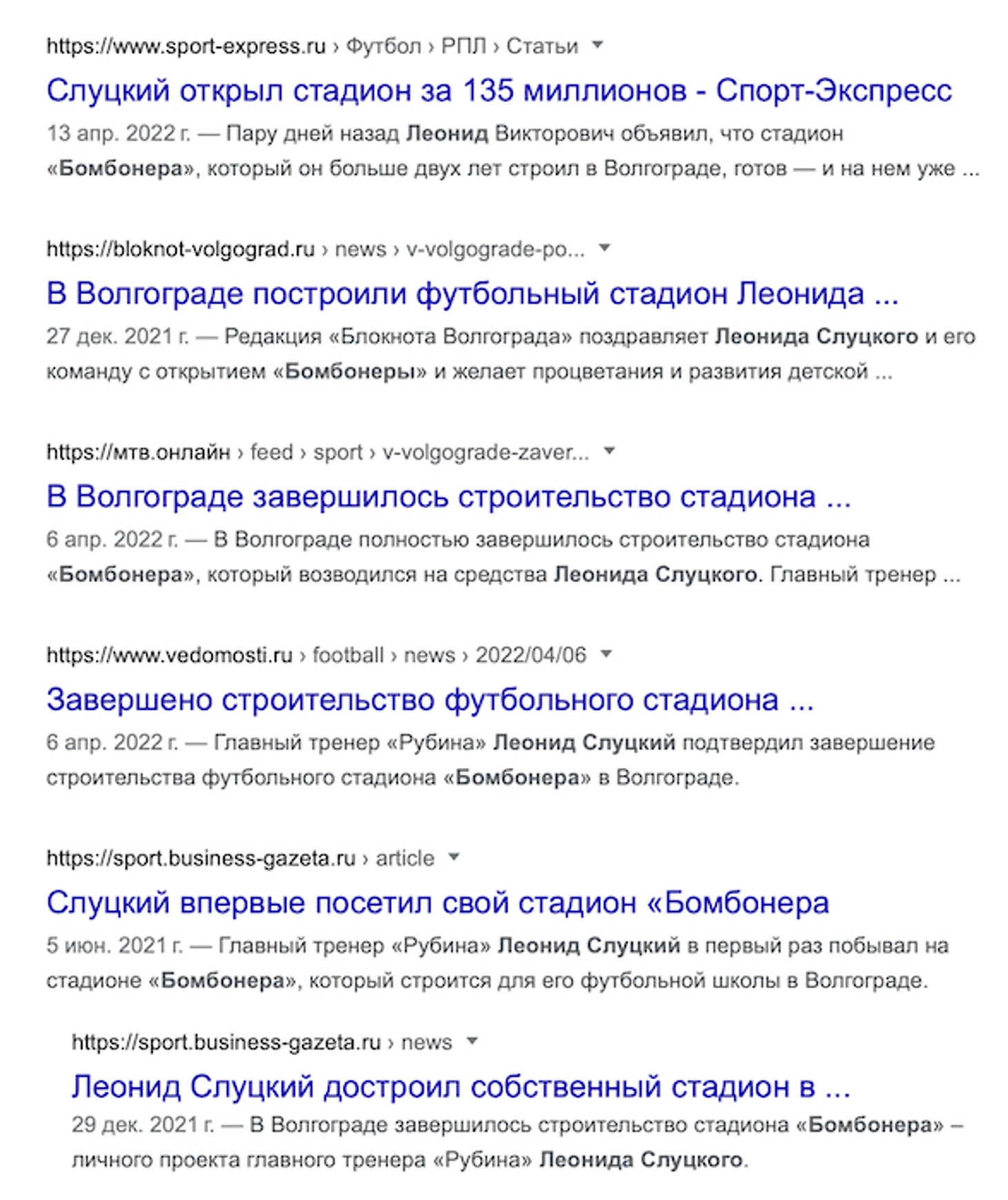Expand arrow next to sport.business-gazeta.ru article

click(454, 858)
